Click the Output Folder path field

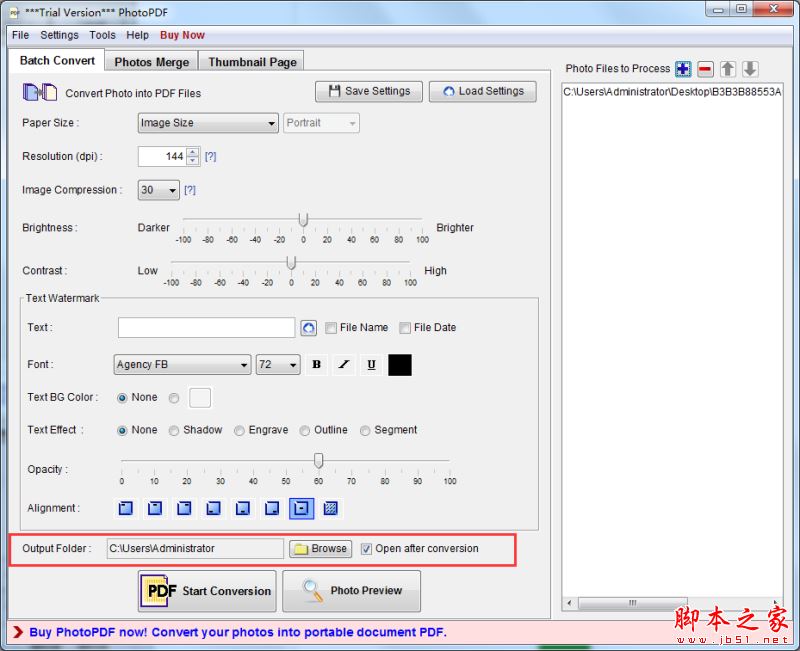195,548
